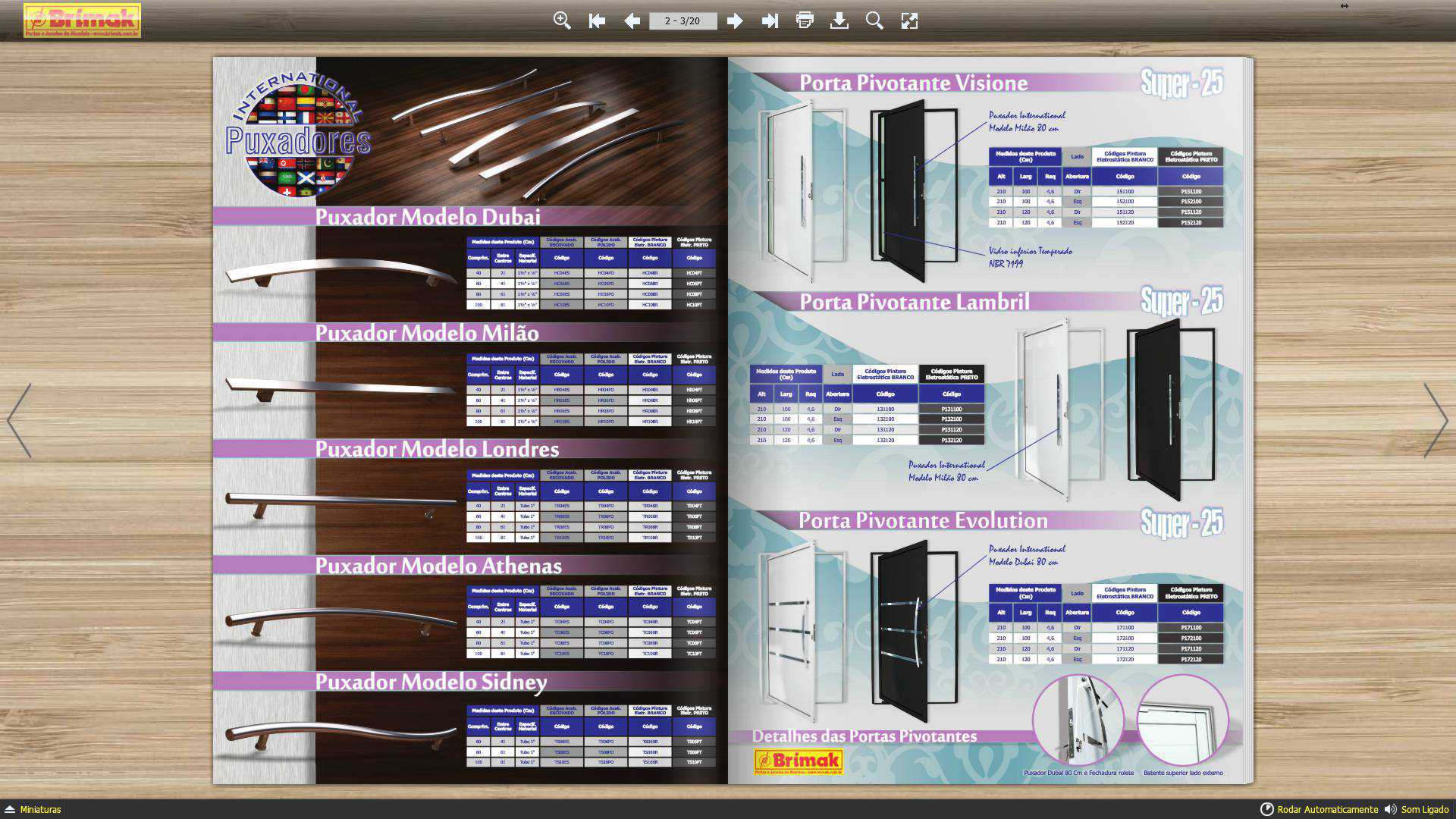Screen dimensions: 1456x819
Task: Click the Puxador Modelo Dubai heading
Action: tap(428, 217)
